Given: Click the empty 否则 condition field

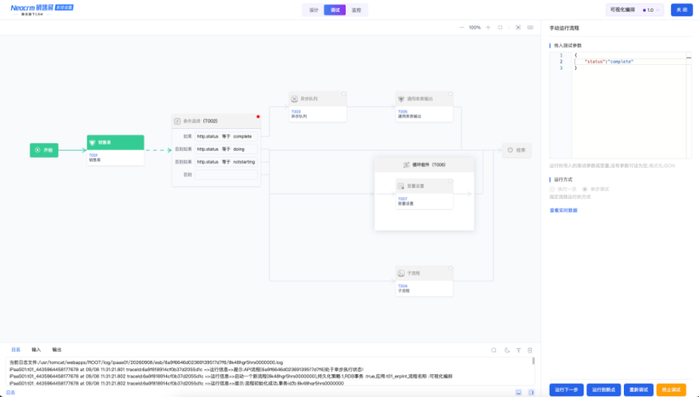Looking at the screenshot, I should [226, 175].
